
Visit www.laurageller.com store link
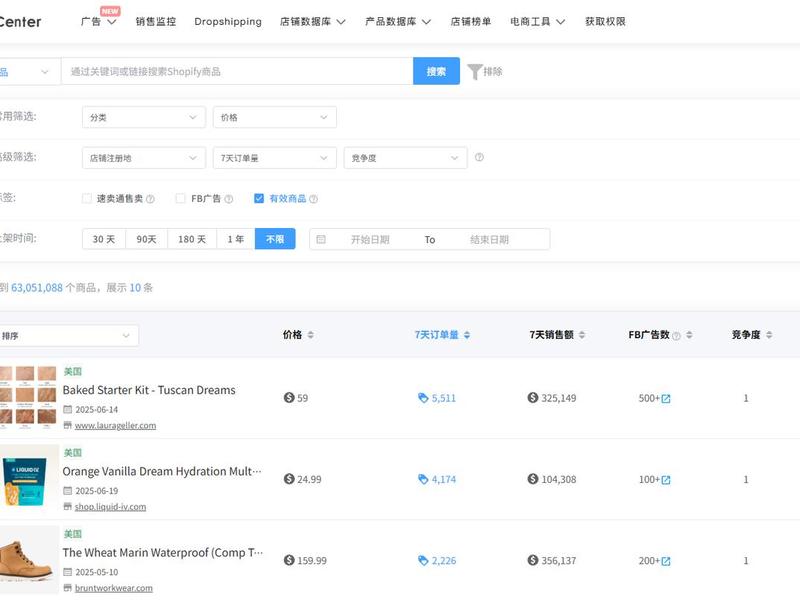click(x=115, y=426)
